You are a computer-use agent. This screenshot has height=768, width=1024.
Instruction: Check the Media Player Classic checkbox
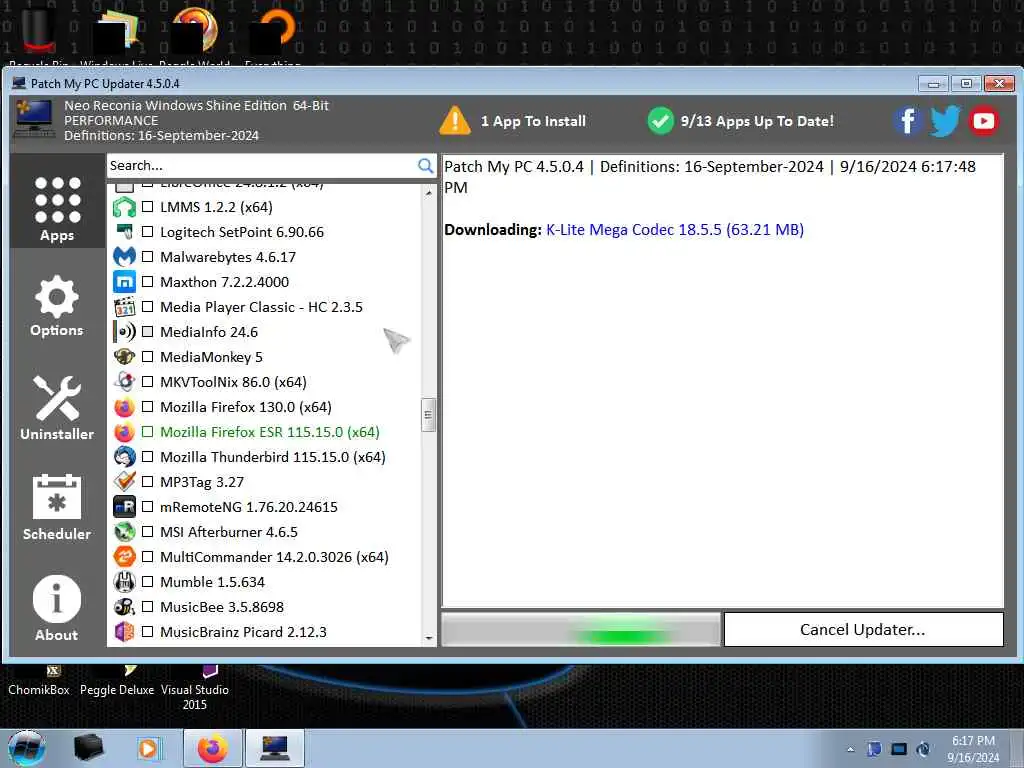tap(148, 307)
